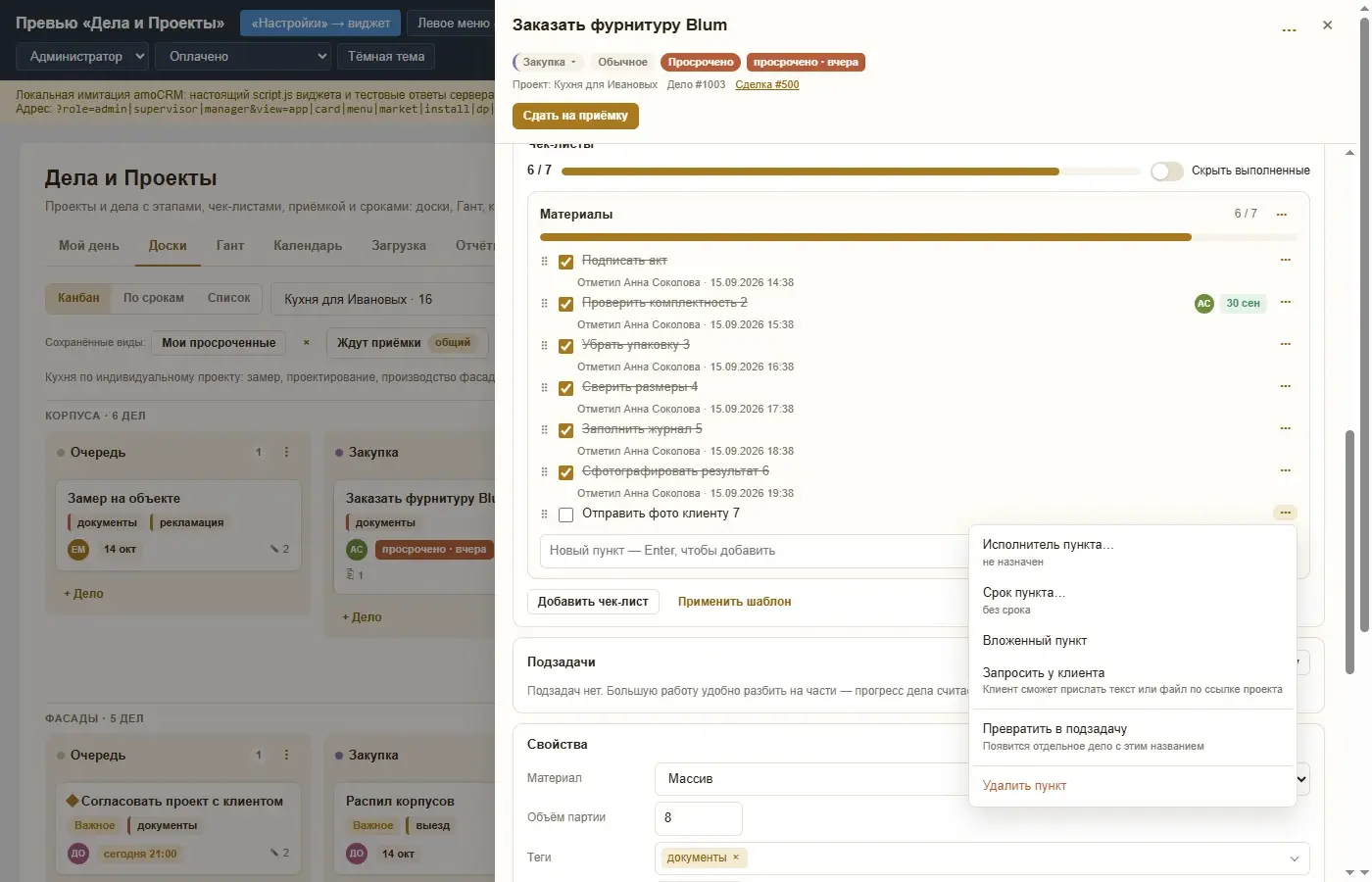Viewport: 1372px width, 882px height.
Task: Open the Материалы checklist options menu
Action: pos(1281,214)
